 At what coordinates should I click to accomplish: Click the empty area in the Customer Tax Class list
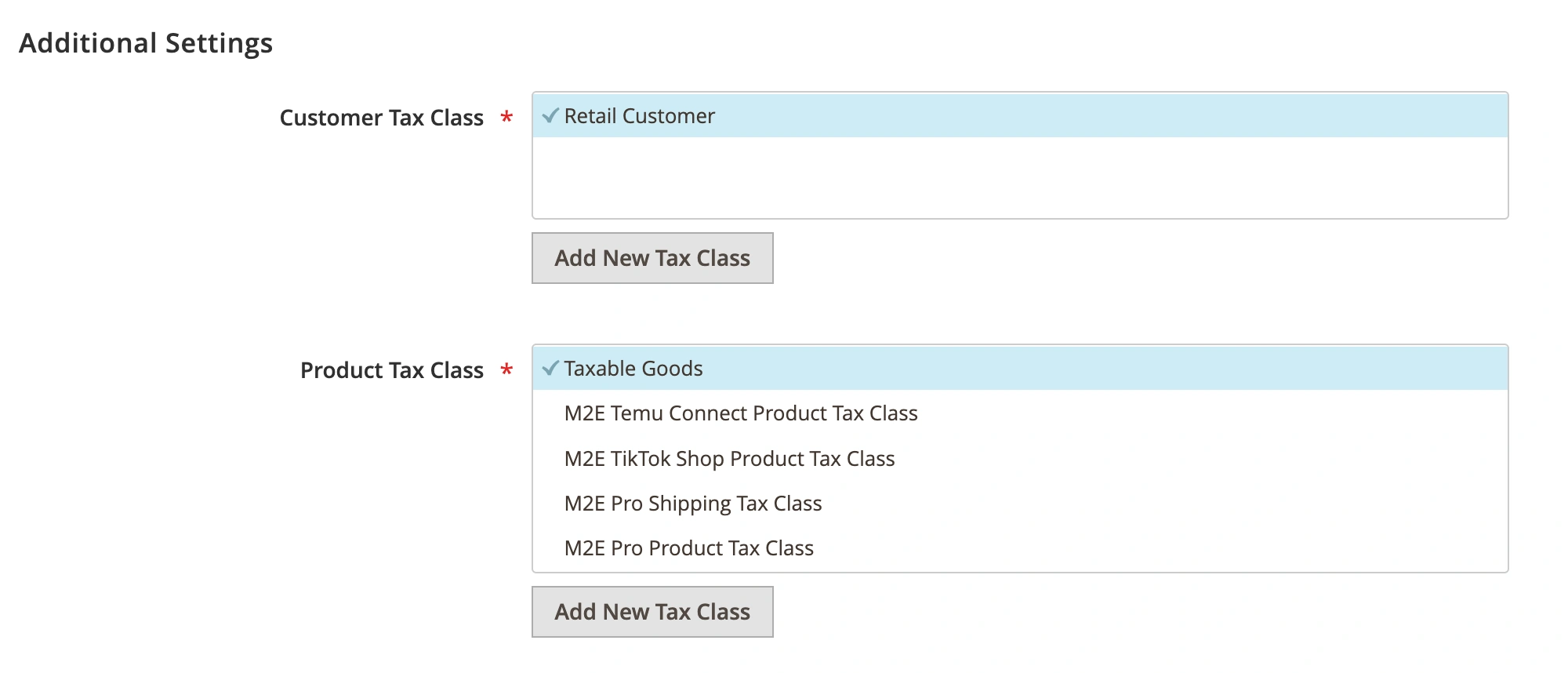[x=1019, y=178]
